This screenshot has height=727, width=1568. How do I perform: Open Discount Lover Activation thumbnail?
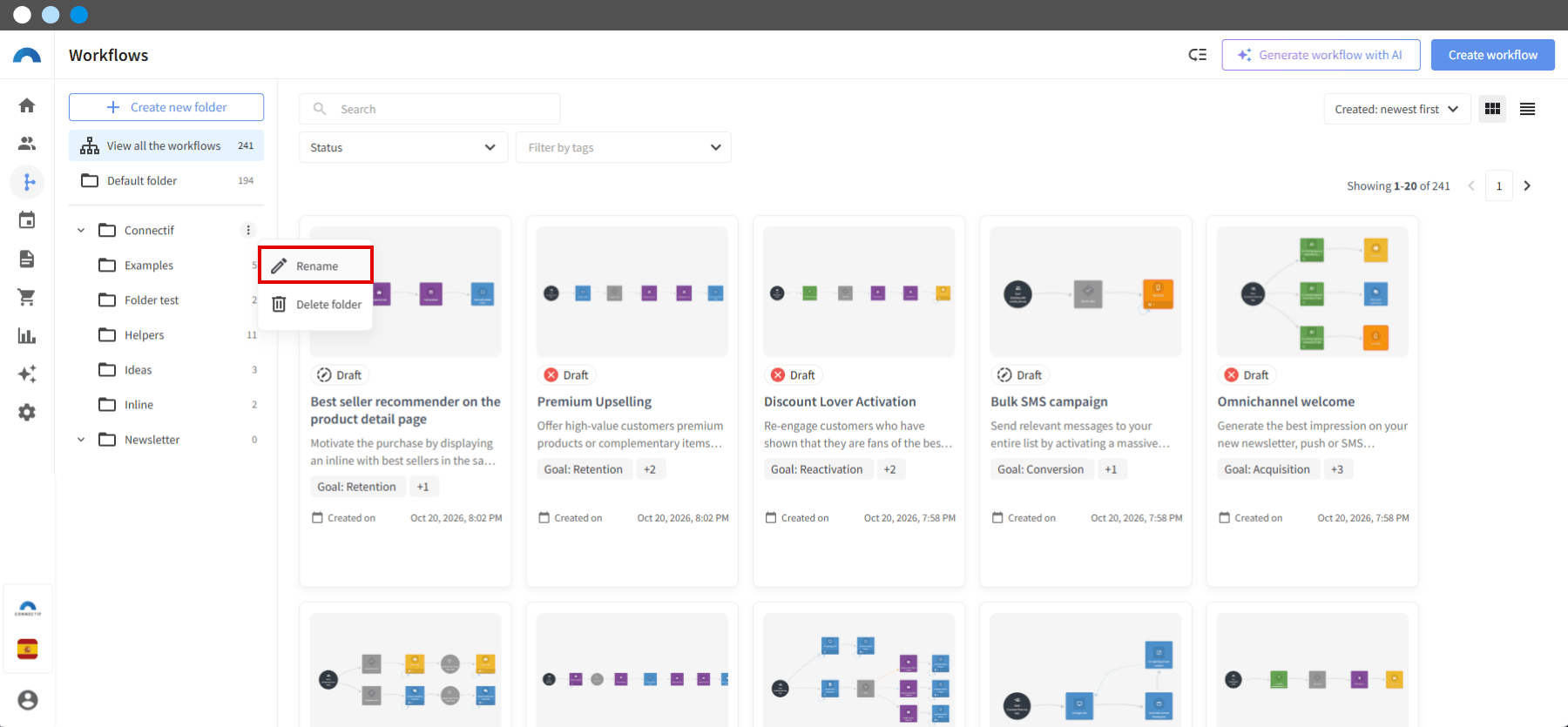[x=859, y=292]
